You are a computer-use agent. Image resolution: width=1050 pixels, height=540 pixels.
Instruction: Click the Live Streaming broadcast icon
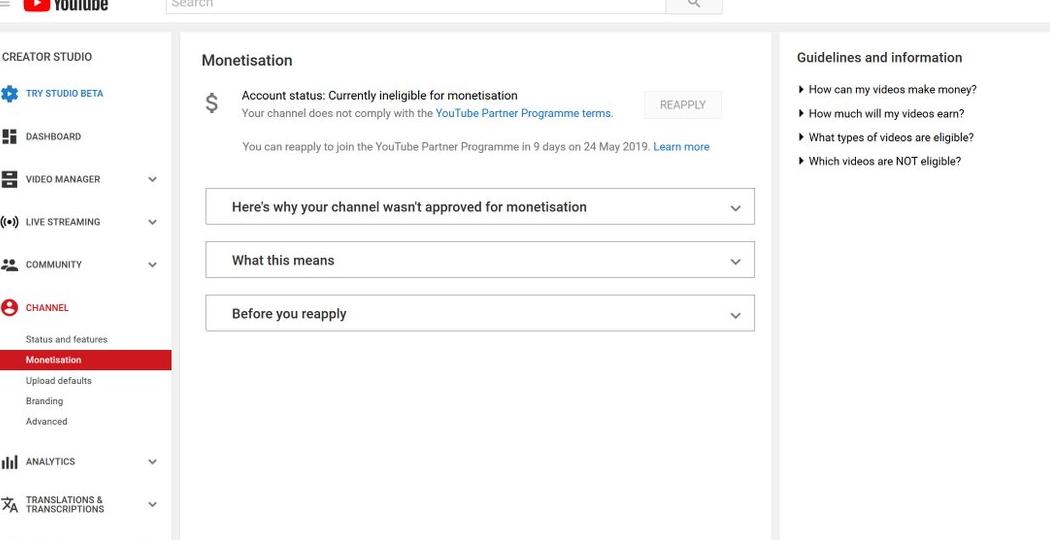click(9, 222)
